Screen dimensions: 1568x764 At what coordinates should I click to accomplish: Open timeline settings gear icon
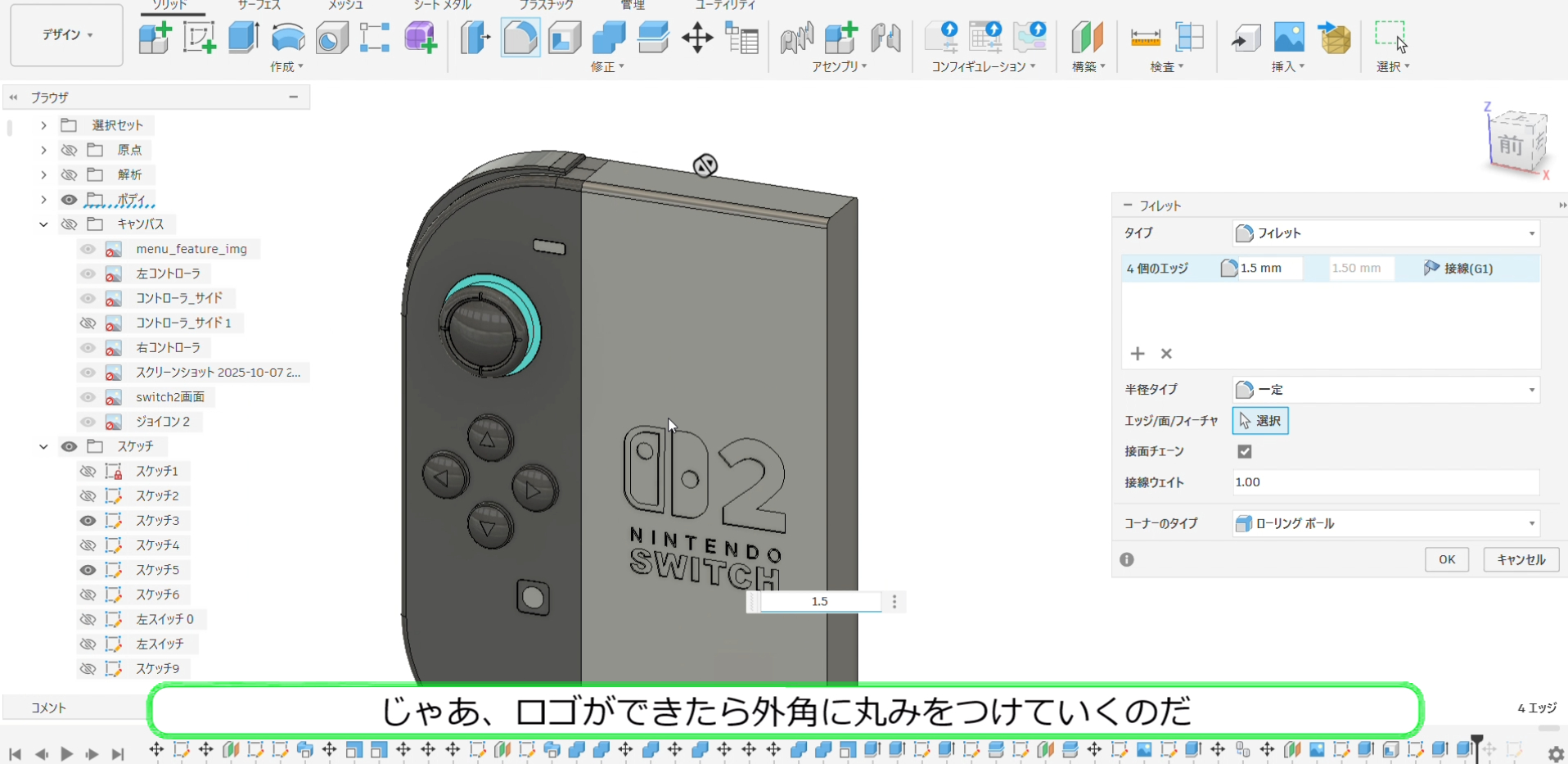click(x=1556, y=753)
